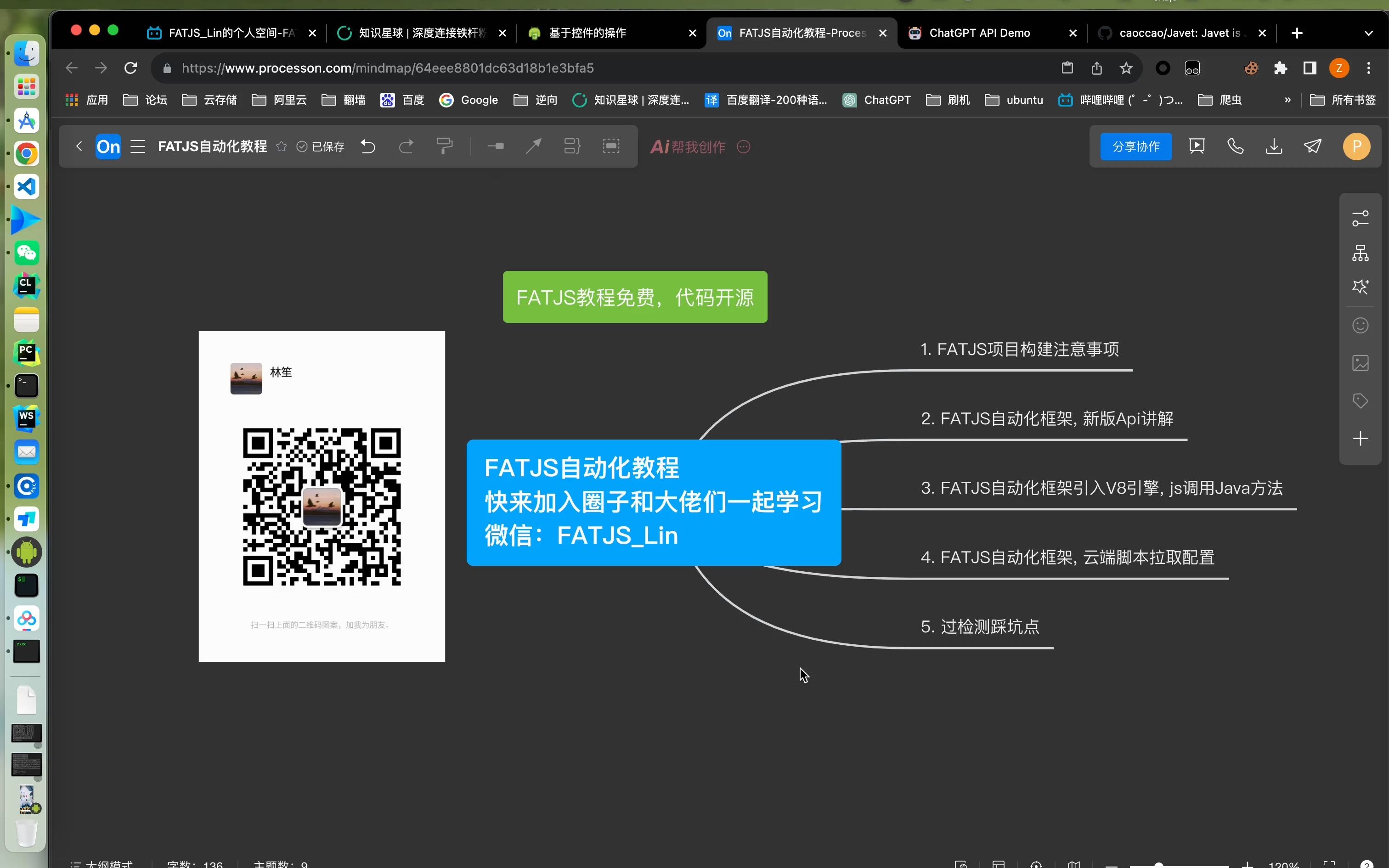Open the theme magic-star icon in right panel

click(x=1361, y=287)
